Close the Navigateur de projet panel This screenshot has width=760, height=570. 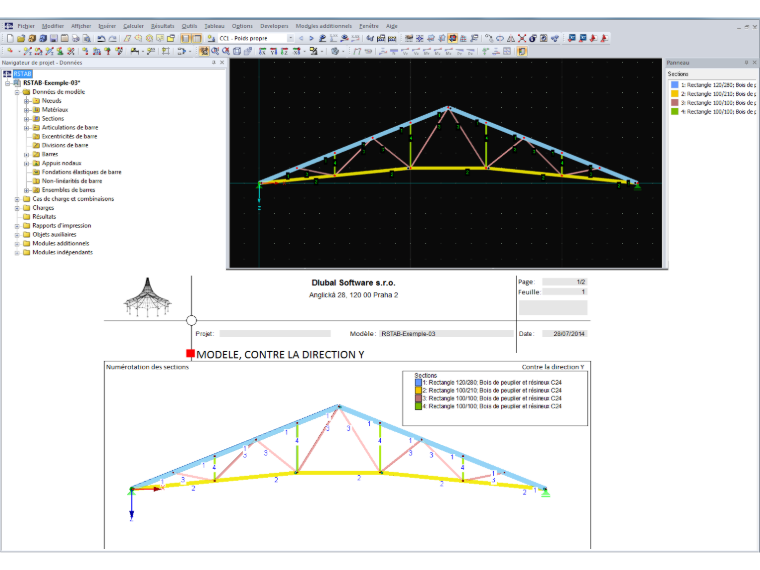click(x=222, y=63)
